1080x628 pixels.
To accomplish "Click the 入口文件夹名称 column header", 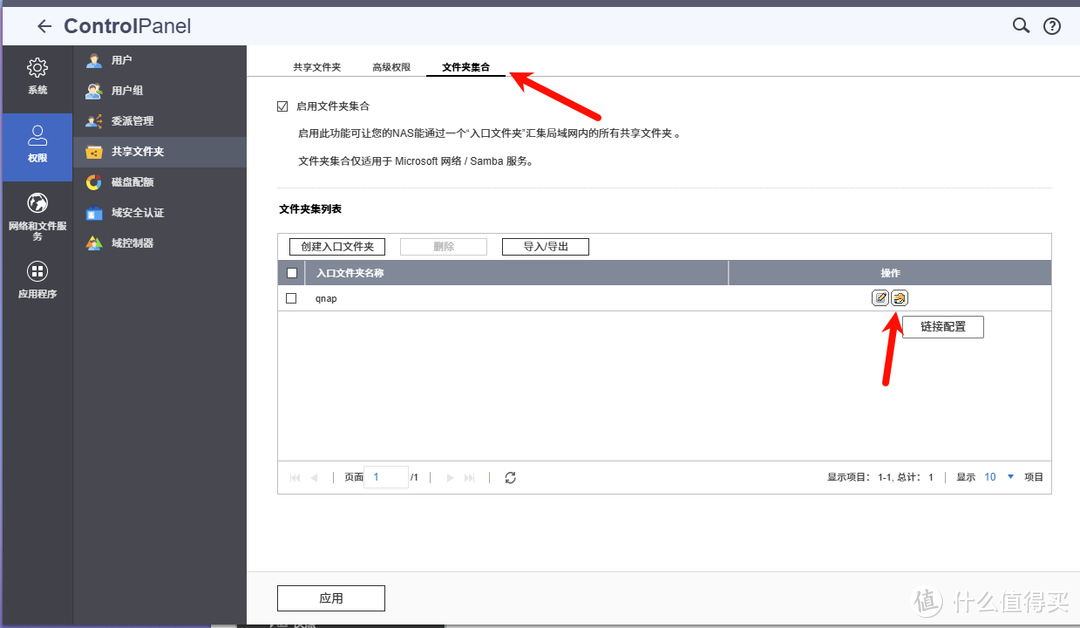I will pyautogui.click(x=517, y=273).
